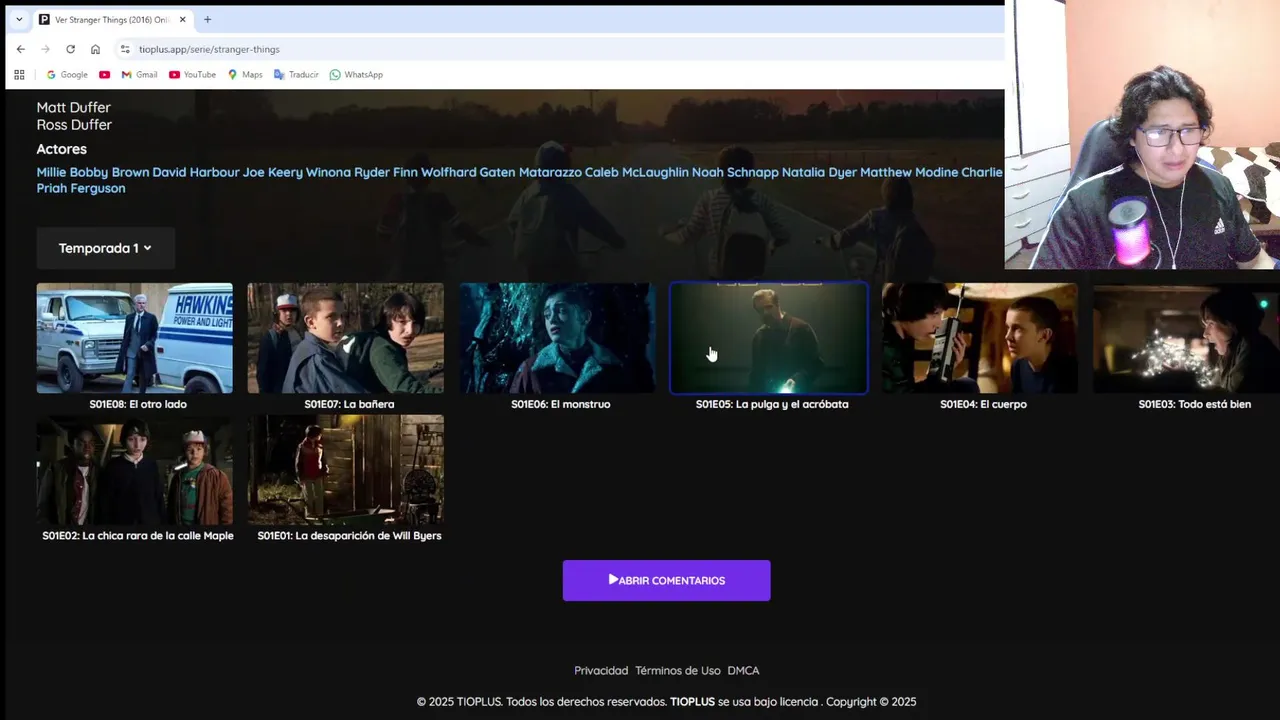Open episode S01E03 Todo está bien thumbnail

click(1186, 338)
